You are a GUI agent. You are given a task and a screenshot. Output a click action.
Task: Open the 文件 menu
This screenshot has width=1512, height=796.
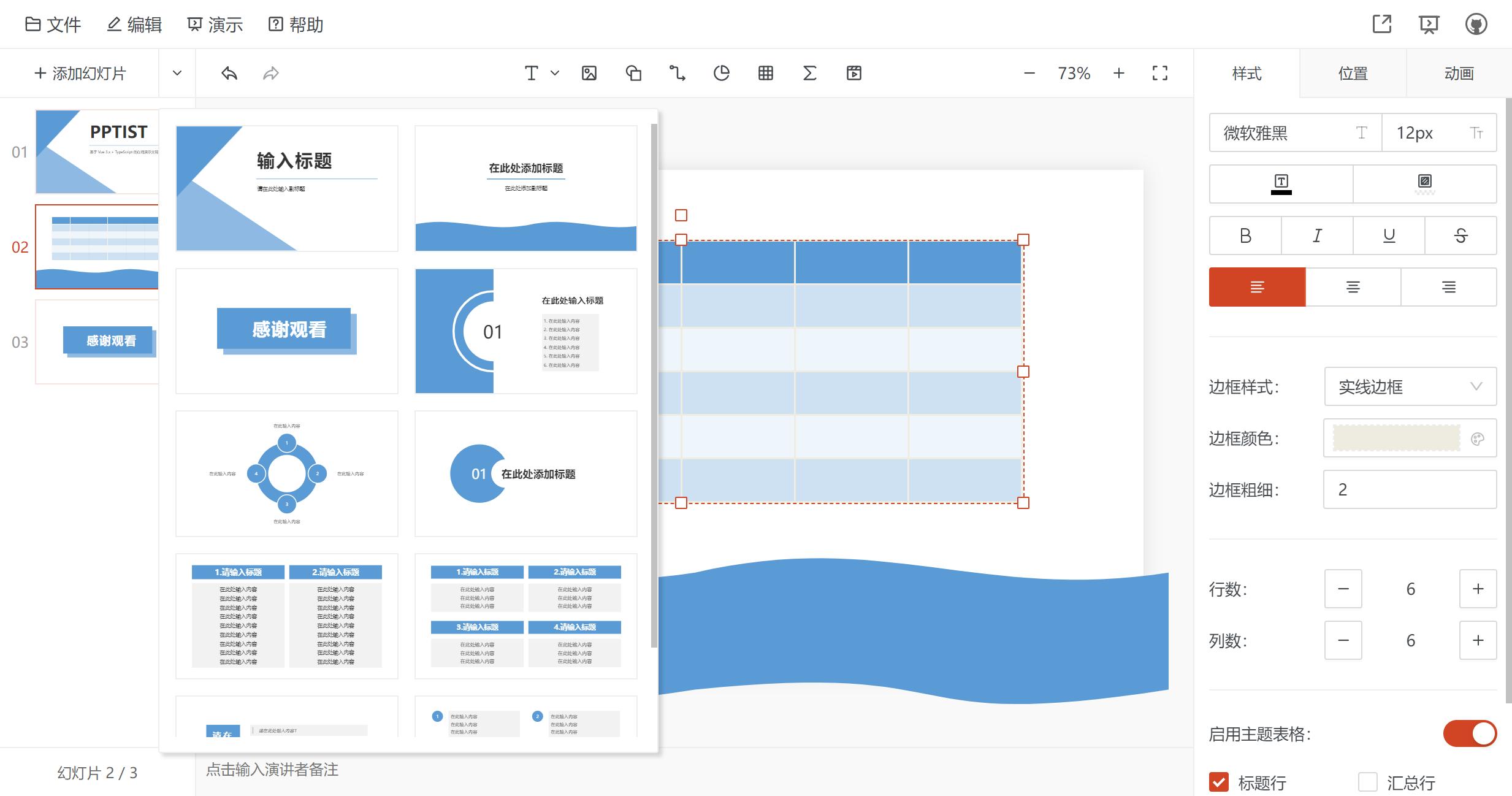(53, 25)
